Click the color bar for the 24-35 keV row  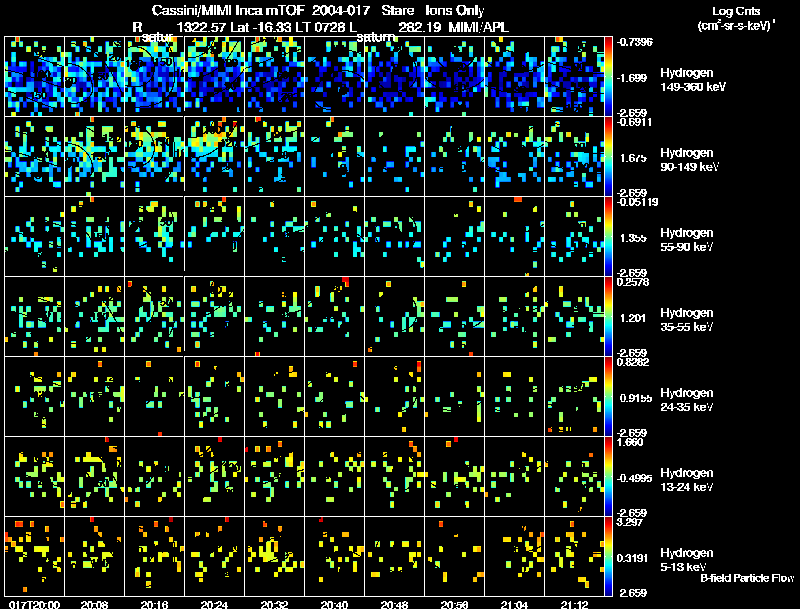click(x=608, y=396)
